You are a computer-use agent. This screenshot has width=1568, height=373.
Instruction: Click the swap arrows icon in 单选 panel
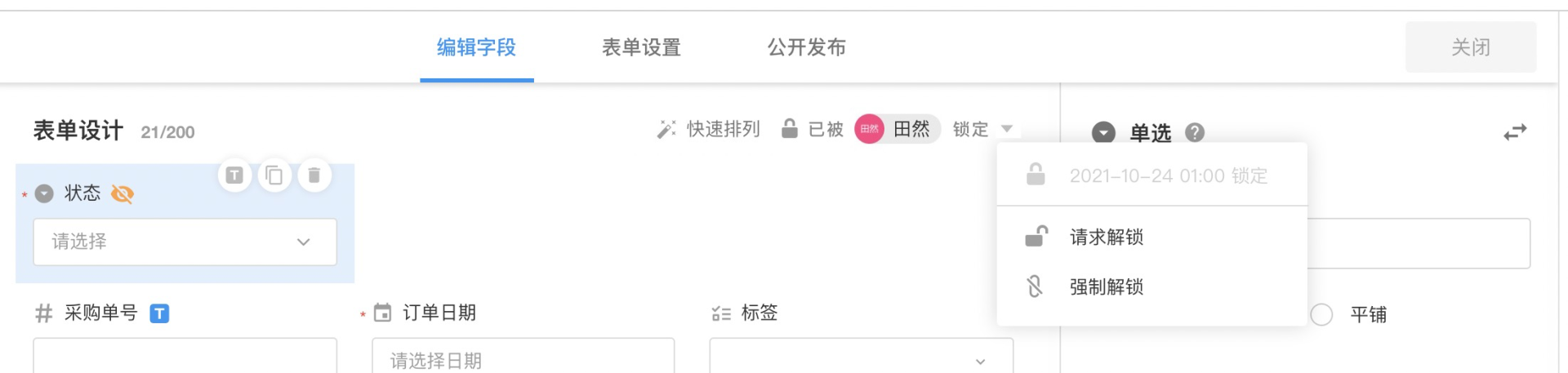(1515, 132)
